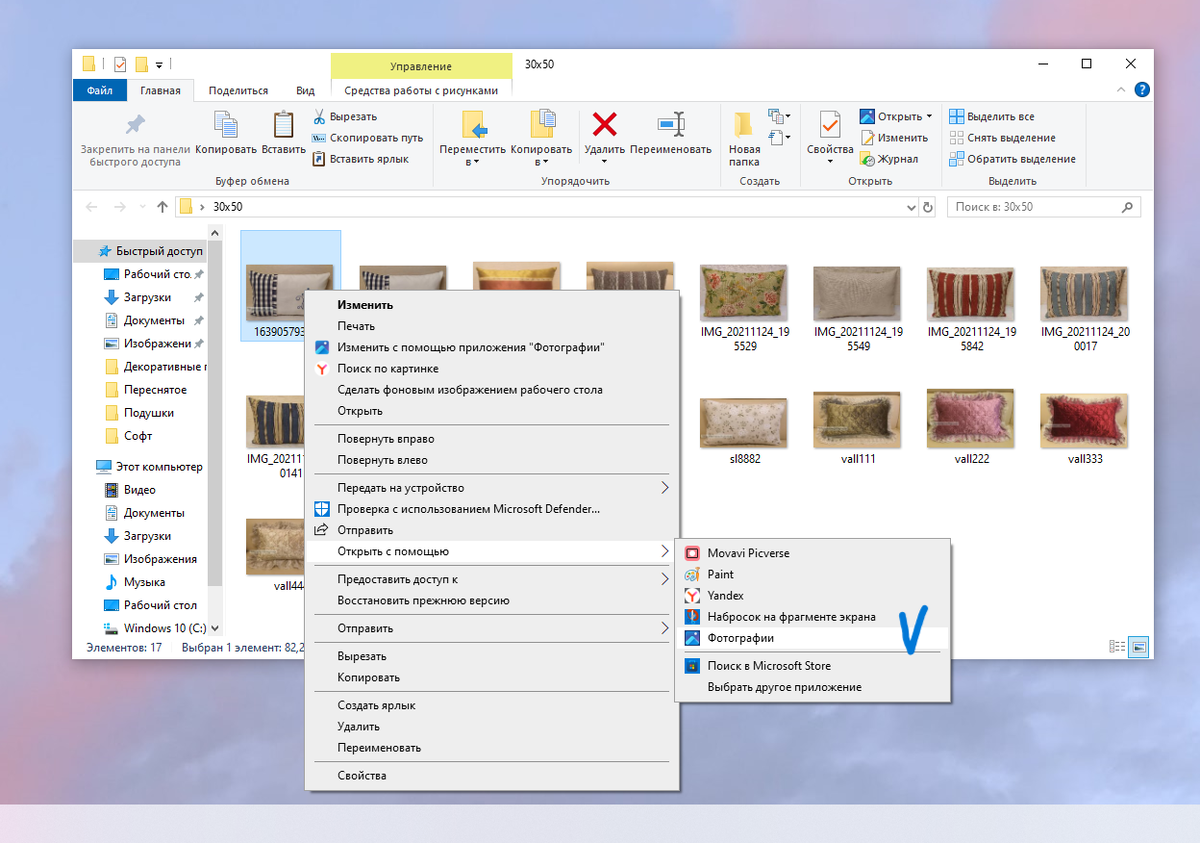Open with Фотографии app

point(813,638)
